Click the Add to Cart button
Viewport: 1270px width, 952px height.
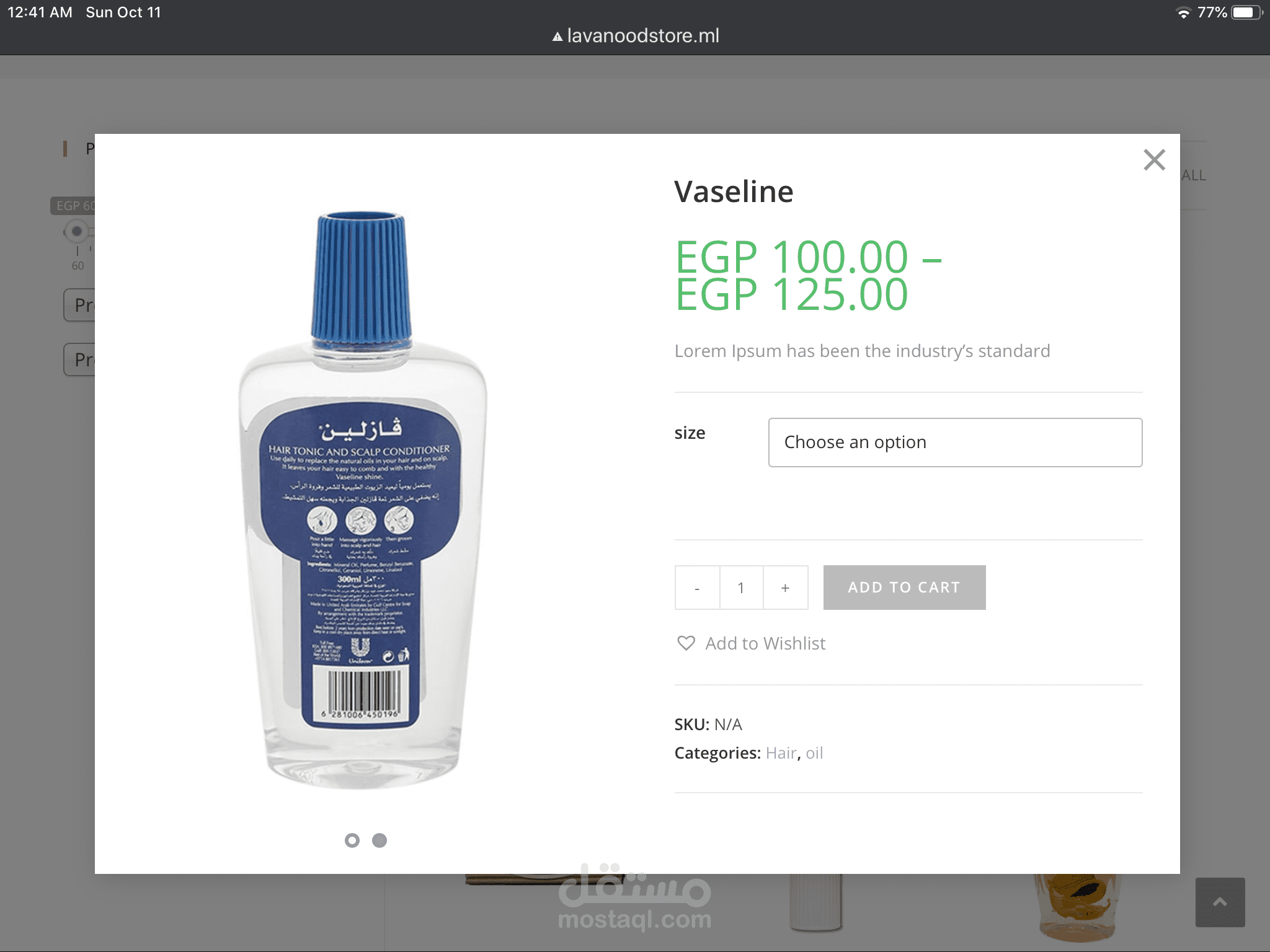[904, 588]
